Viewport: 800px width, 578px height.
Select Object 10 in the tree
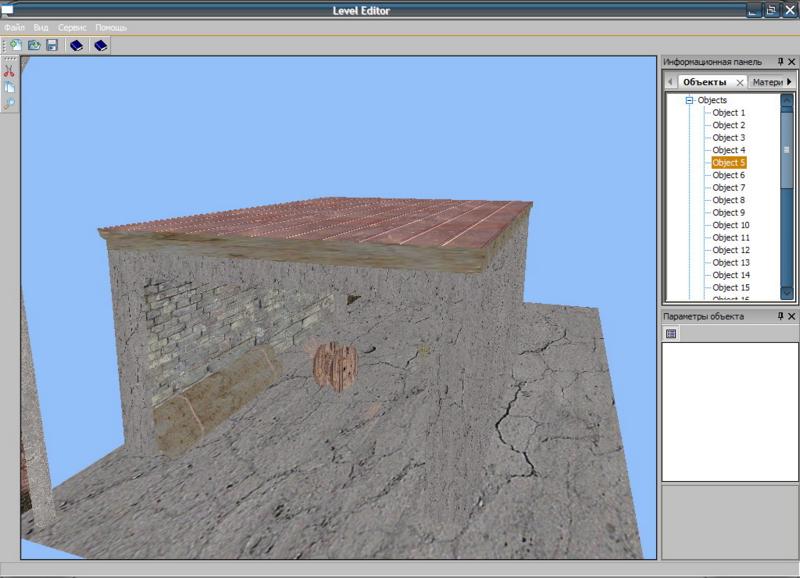point(731,225)
